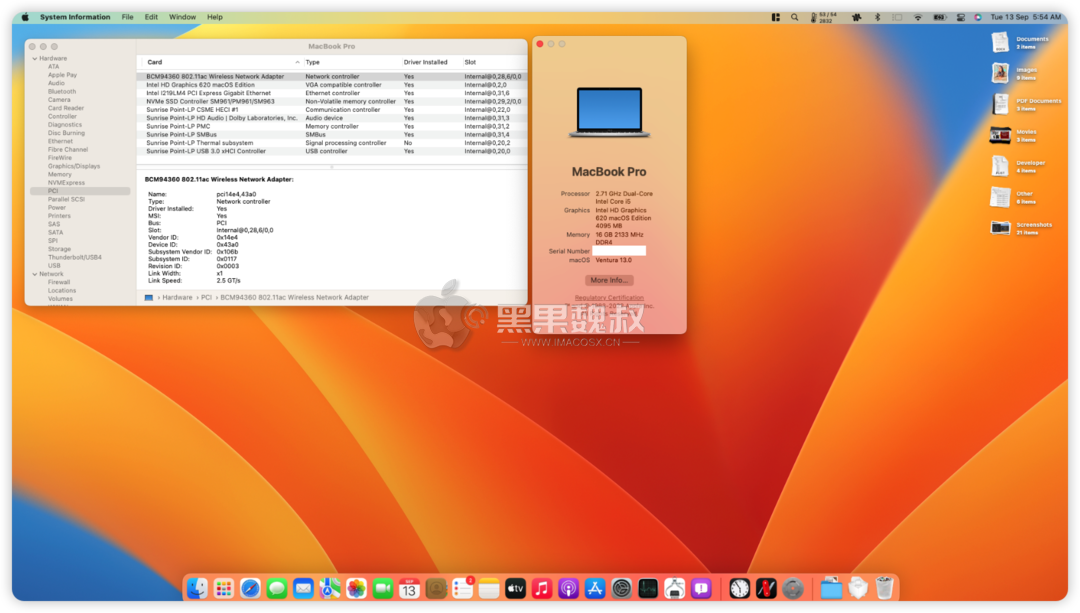Image resolution: width=1080 pixels, height=613 pixels.
Task: Open Feedback Assistant purple Dock icon
Action: point(701,588)
